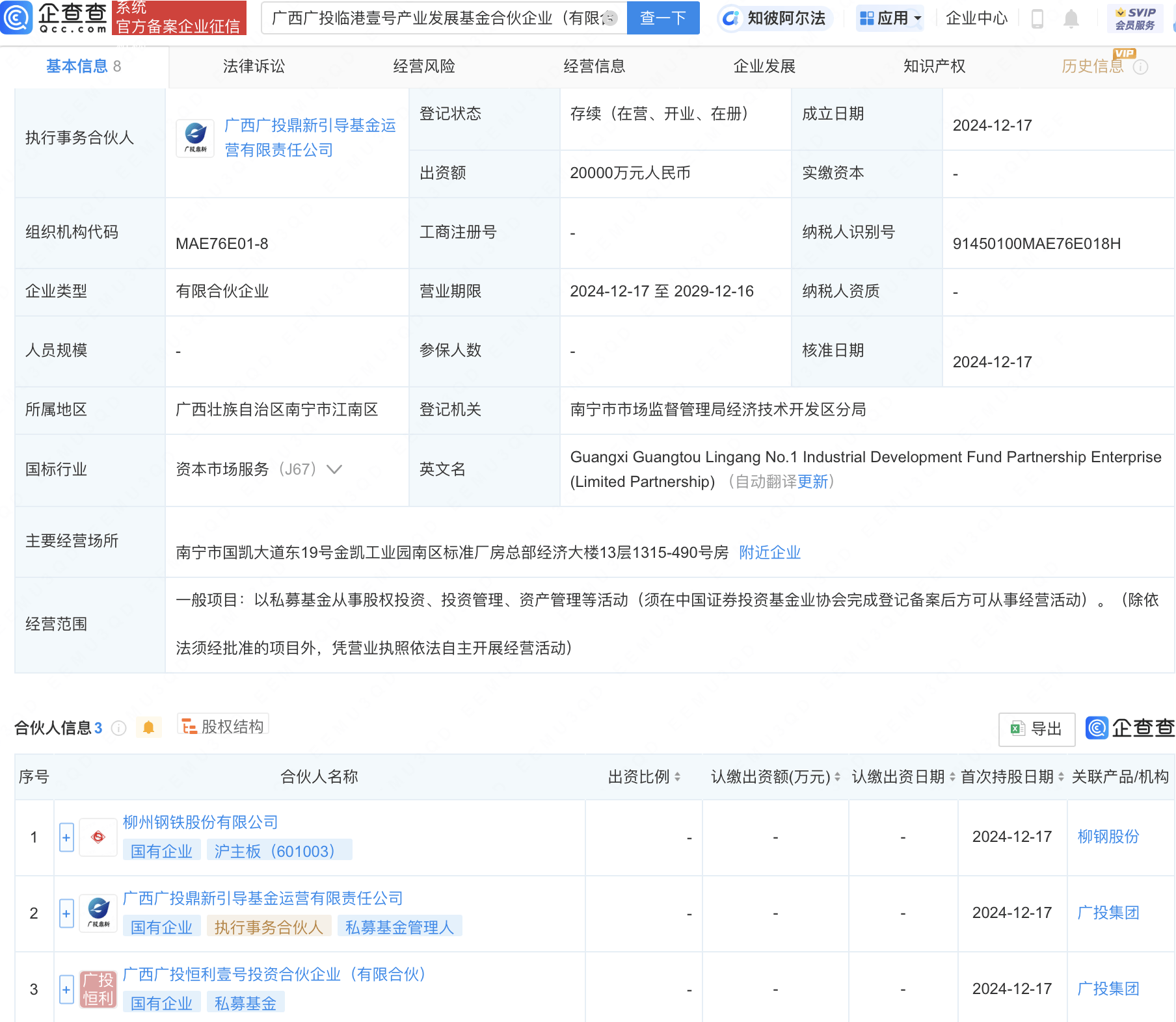Image resolution: width=1176 pixels, height=1022 pixels.
Task: Click the info icon next to 合伙人信息
Action: 118,728
